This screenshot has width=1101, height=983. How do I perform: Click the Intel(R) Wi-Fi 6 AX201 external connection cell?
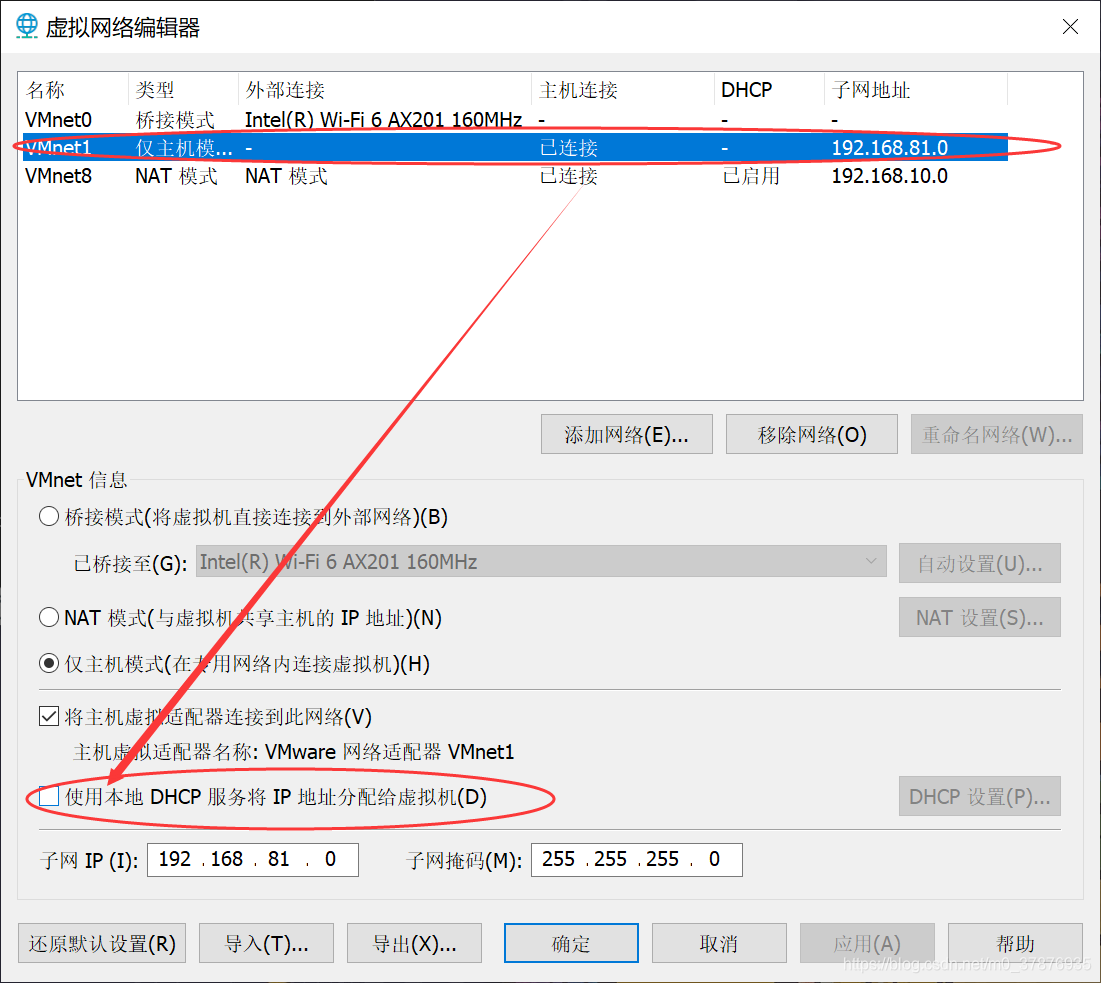383,119
